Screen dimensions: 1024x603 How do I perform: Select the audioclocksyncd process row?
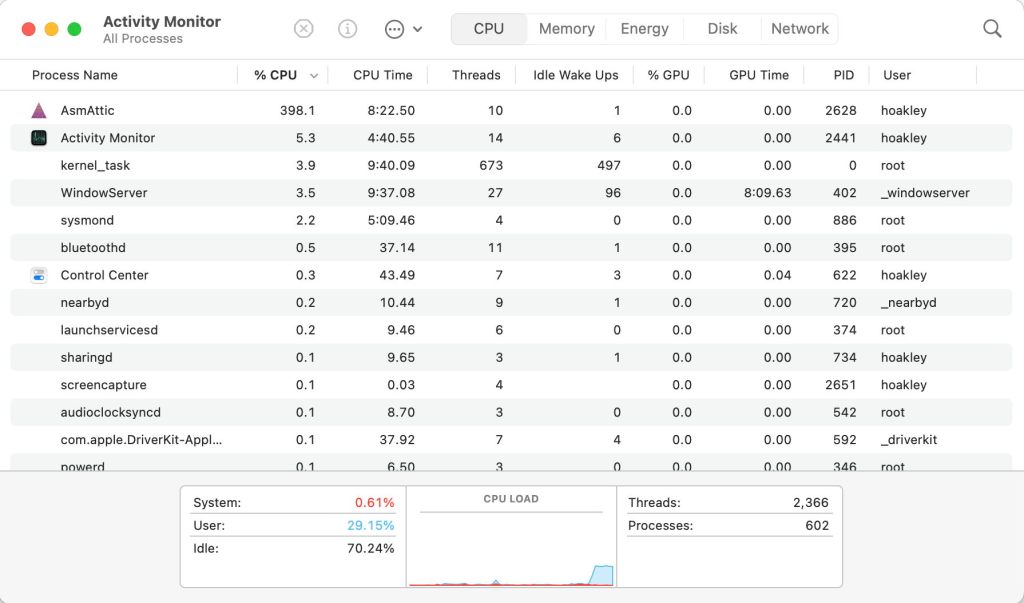(511, 412)
